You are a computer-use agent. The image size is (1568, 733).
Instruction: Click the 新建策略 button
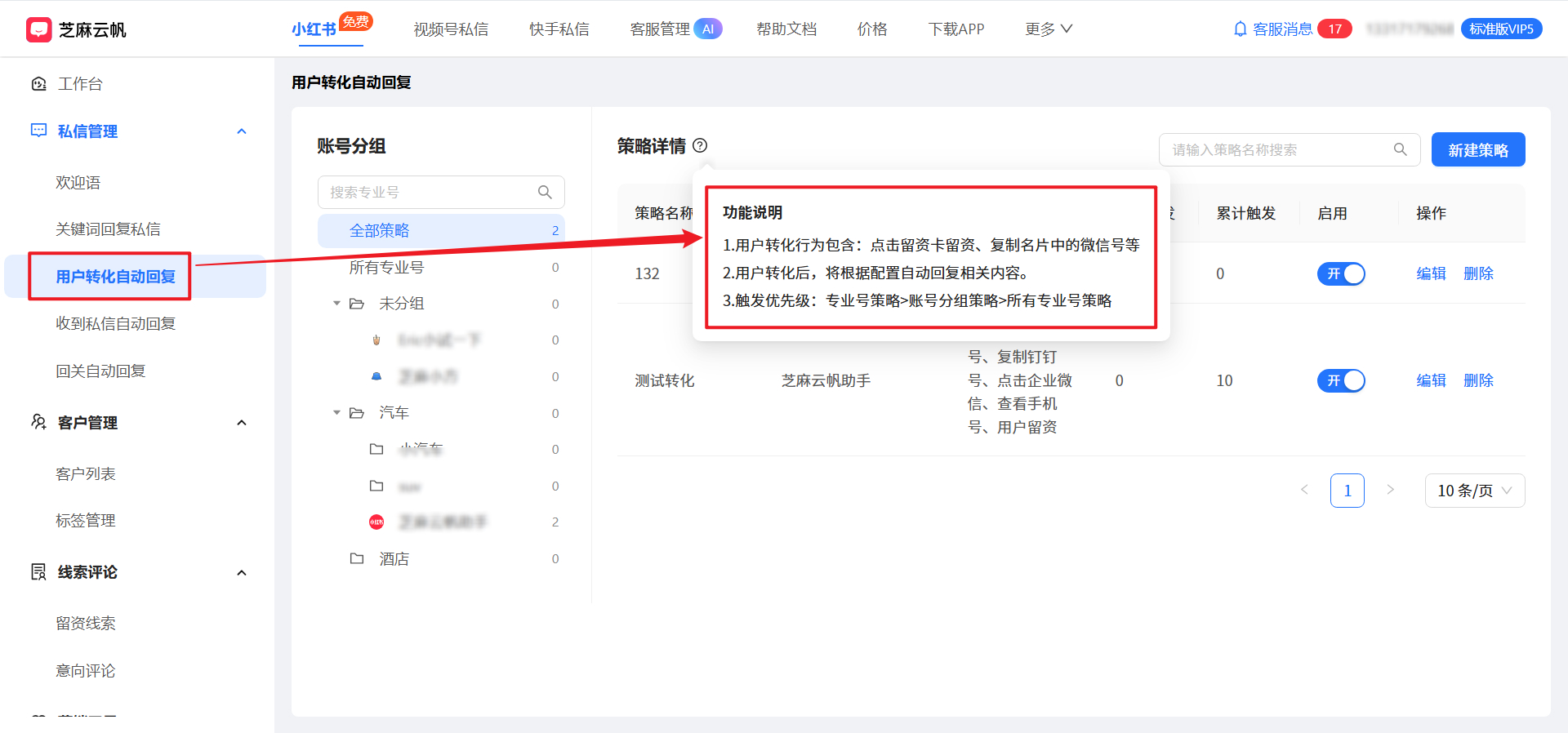1478,149
